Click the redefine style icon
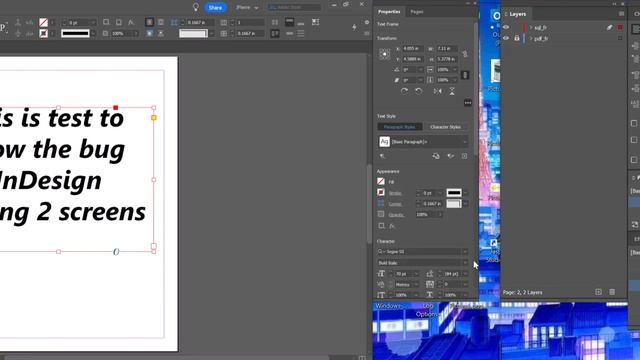This screenshot has width=640, height=360. coord(436,156)
